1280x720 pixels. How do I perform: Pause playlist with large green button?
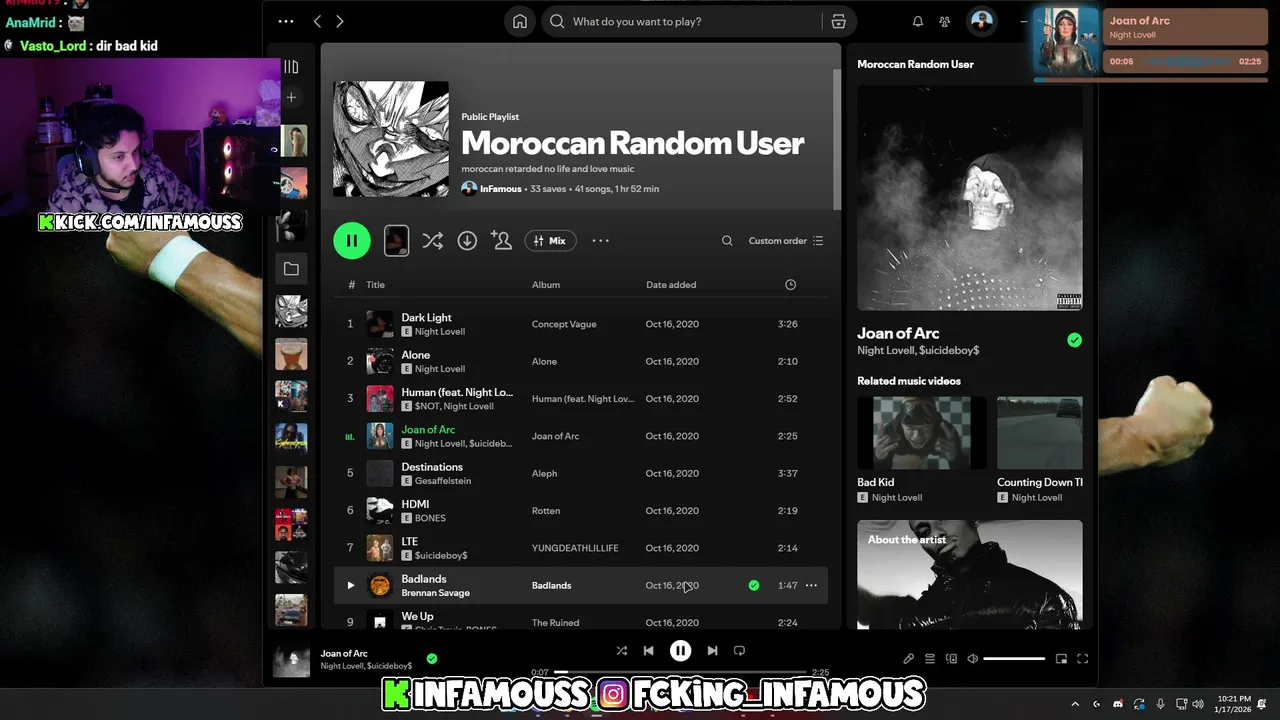point(352,240)
